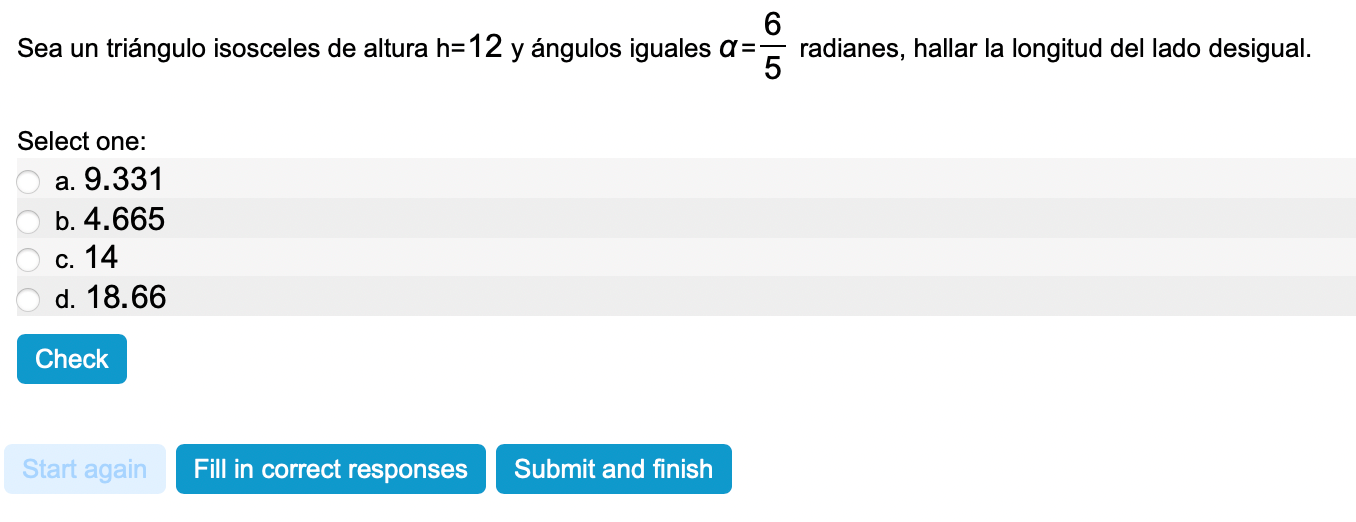
Task: Click the answer text 4.665
Action: (x=124, y=220)
